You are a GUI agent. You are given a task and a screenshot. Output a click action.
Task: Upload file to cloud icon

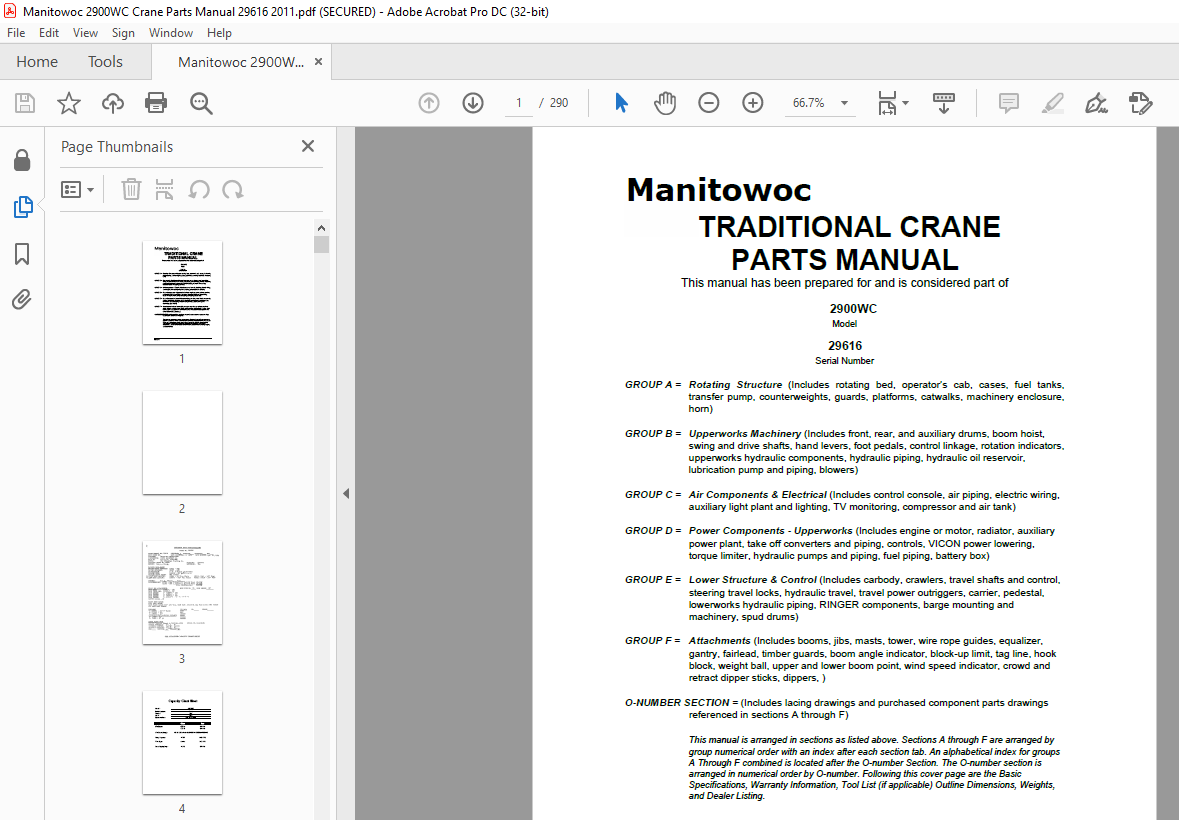coord(113,103)
